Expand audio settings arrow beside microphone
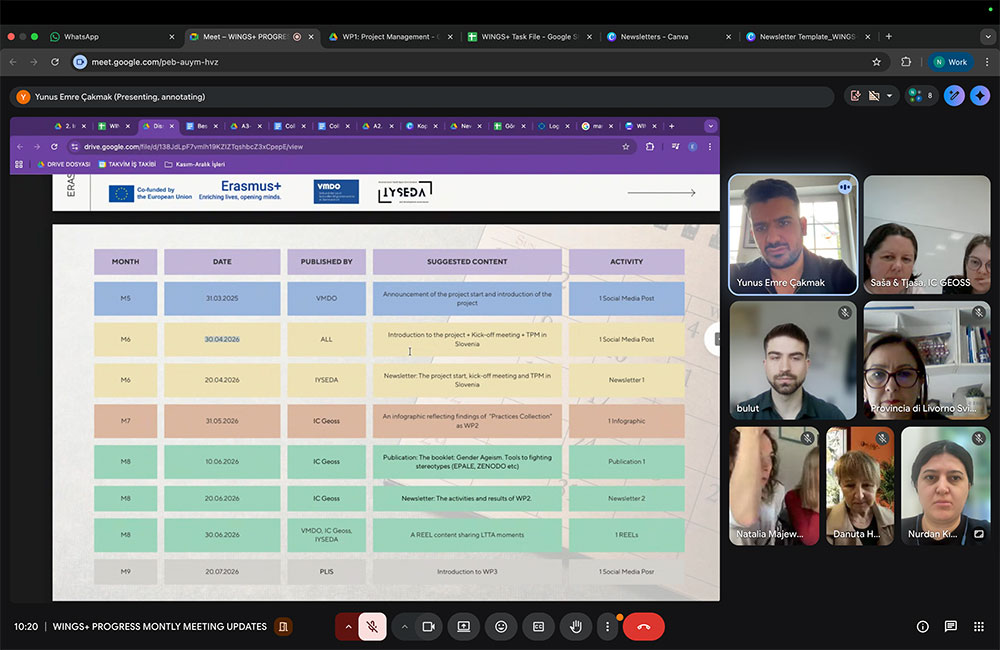 pos(348,627)
